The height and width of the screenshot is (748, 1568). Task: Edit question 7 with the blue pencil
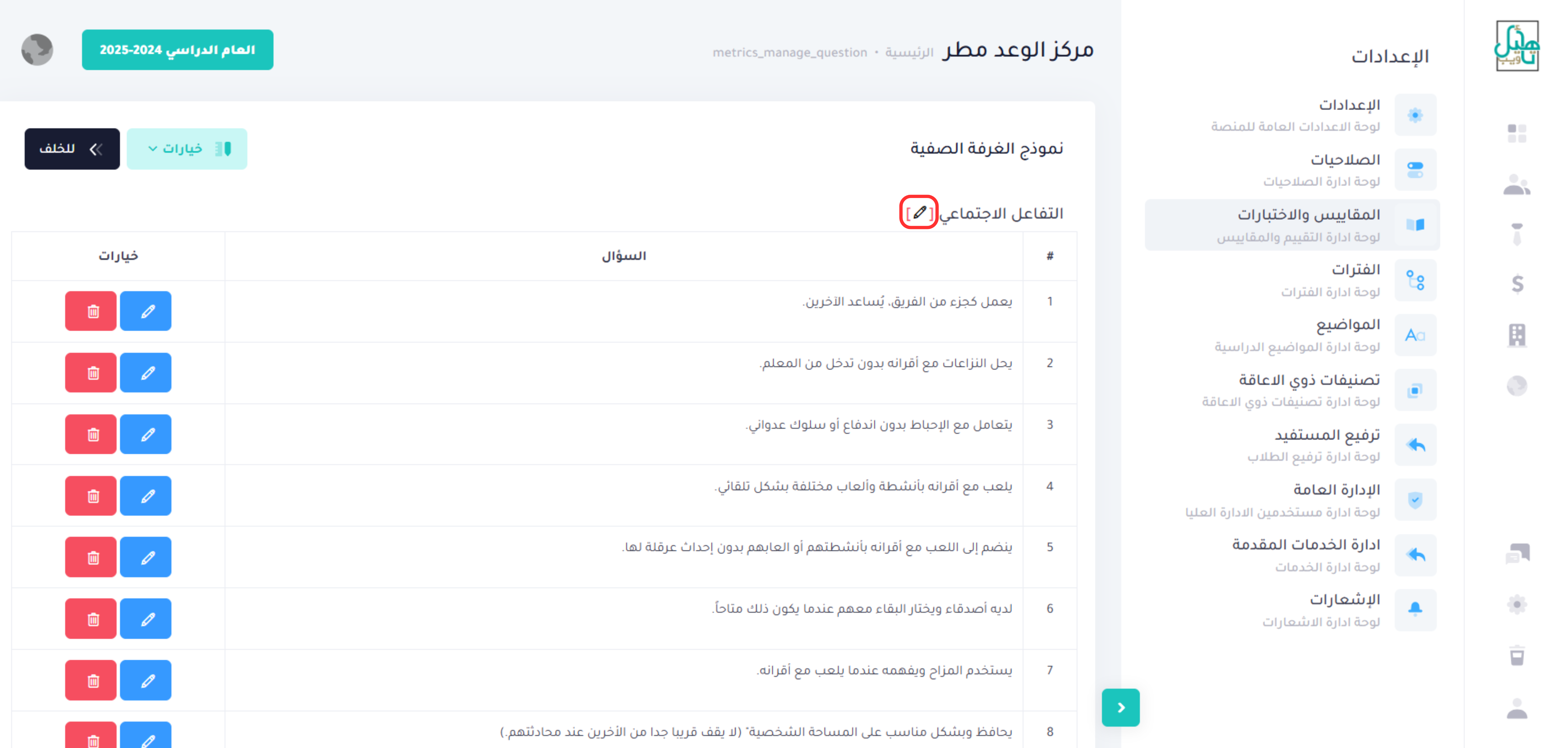(146, 680)
